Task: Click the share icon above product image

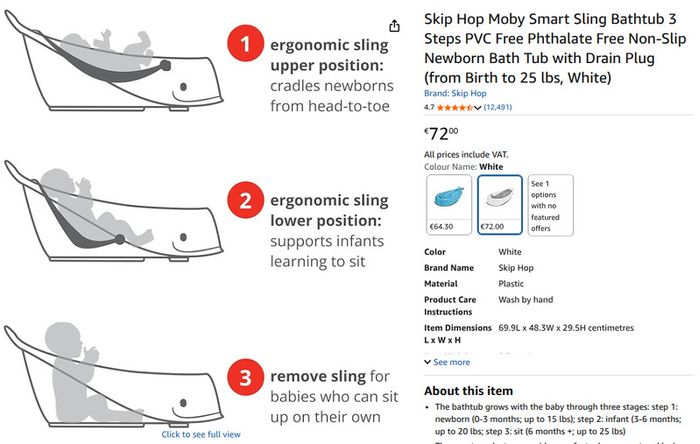Action: [394, 26]
